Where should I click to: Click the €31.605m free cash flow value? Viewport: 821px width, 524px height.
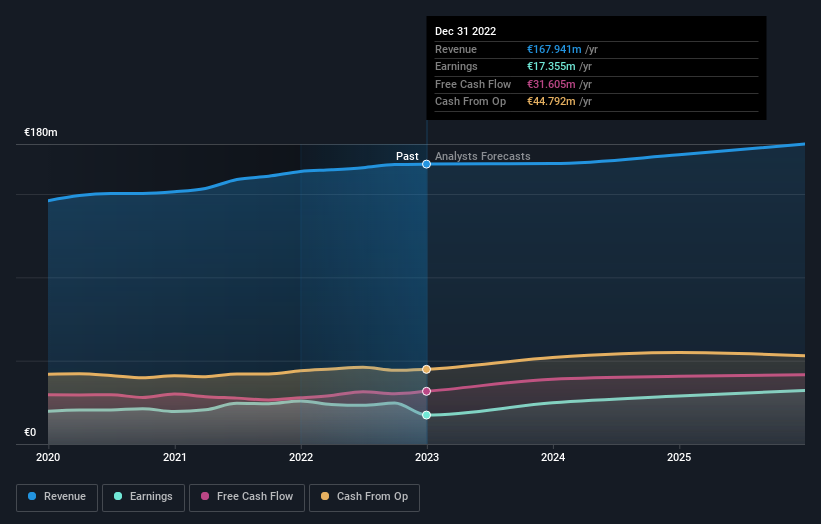[551, 84]
